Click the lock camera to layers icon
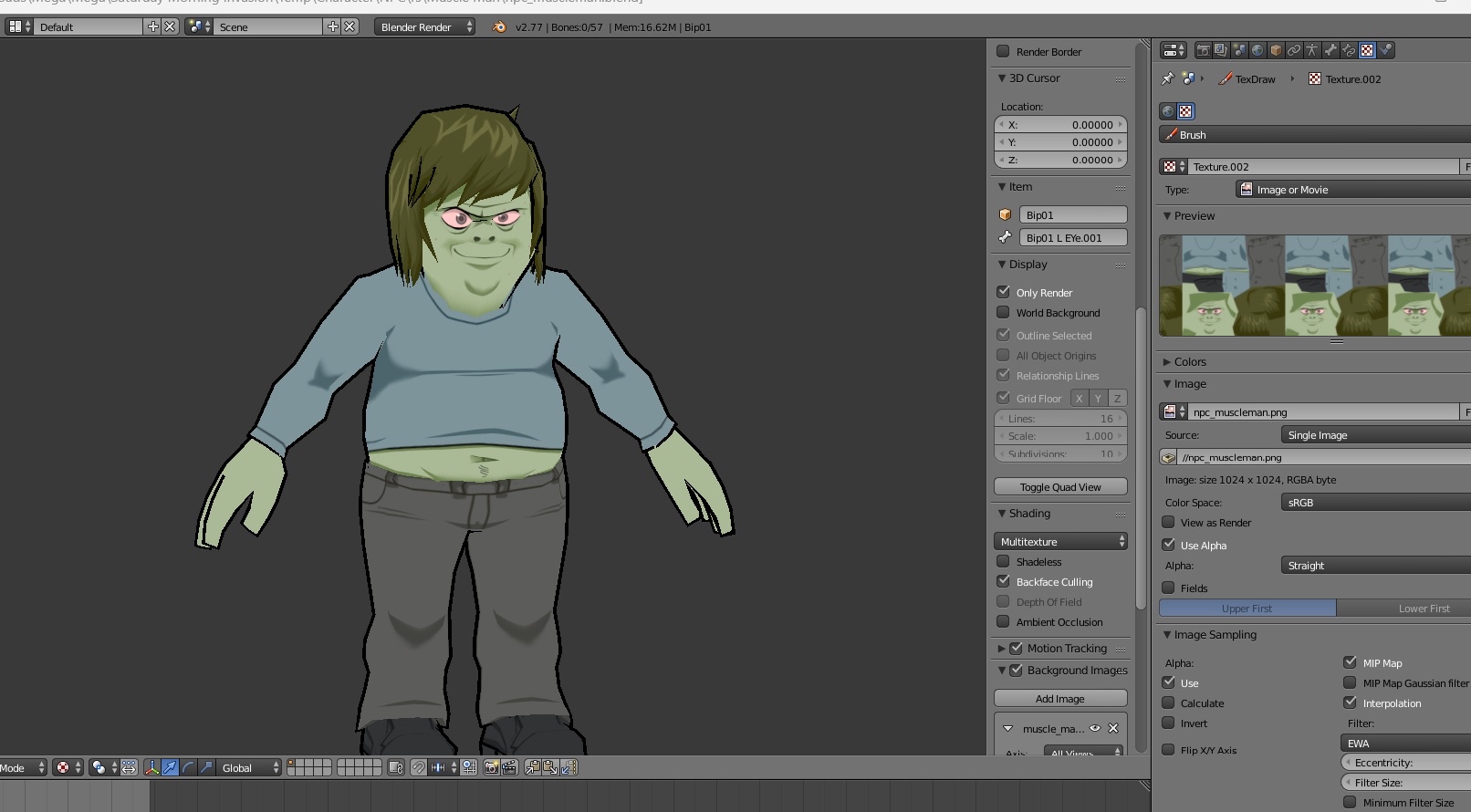Screen dimensions: 1471x812 pos(396,768)
